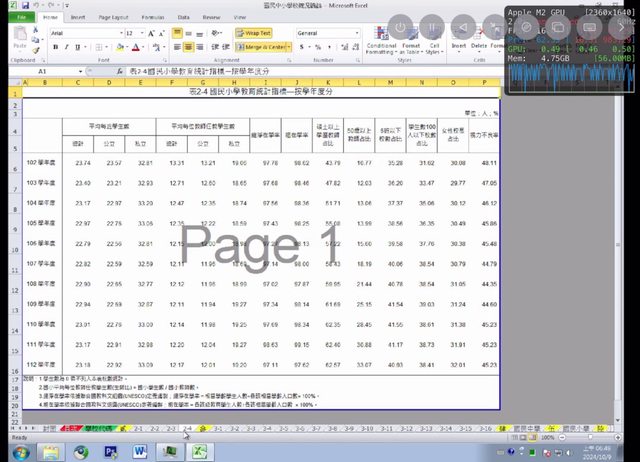Switch to the Page Layout ribbon tab
Image resolution: width=640 pixels, height=462 pixels.
coord(112,18)
